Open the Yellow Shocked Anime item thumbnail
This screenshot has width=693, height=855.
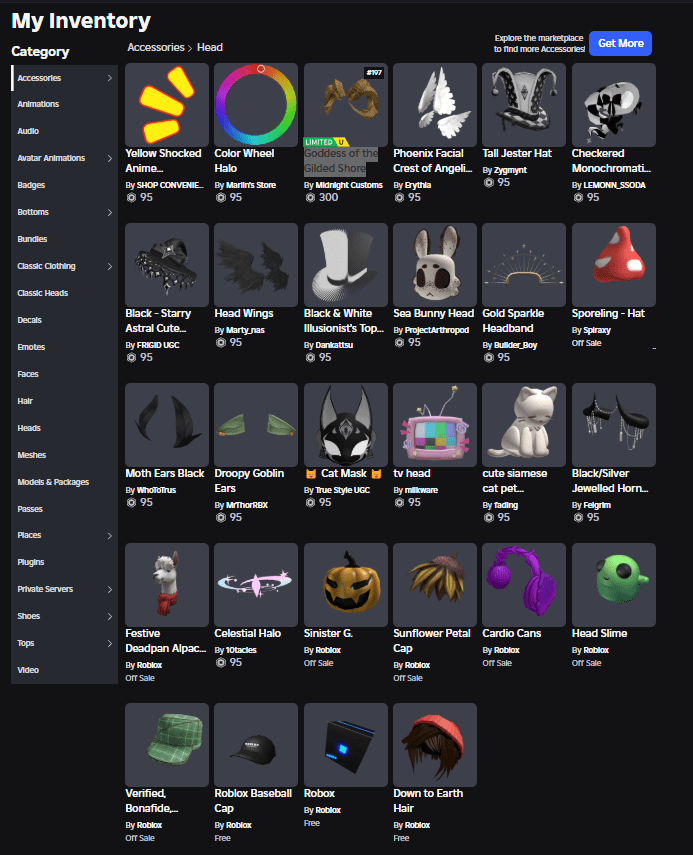point(167,105)
